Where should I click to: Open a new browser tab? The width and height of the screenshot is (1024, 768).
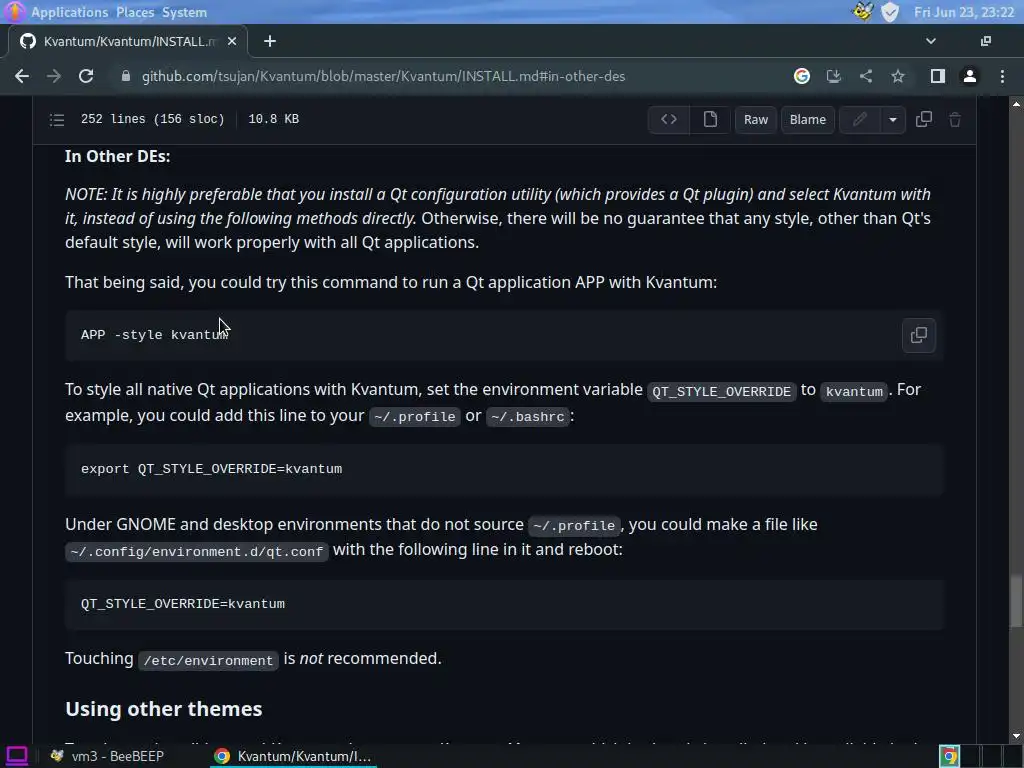pos(270,41)
